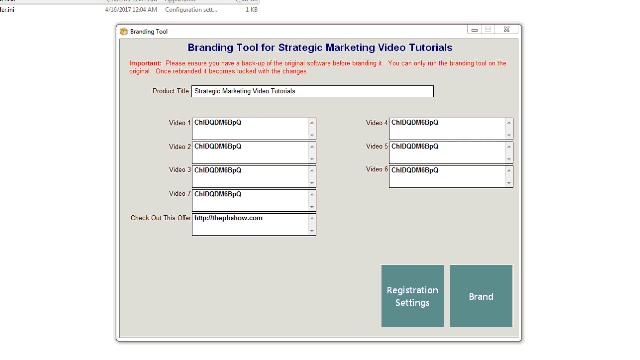Close the Branding Tool window
The width and height of the screenshot is (640, 360).
[x=507, y=29]
